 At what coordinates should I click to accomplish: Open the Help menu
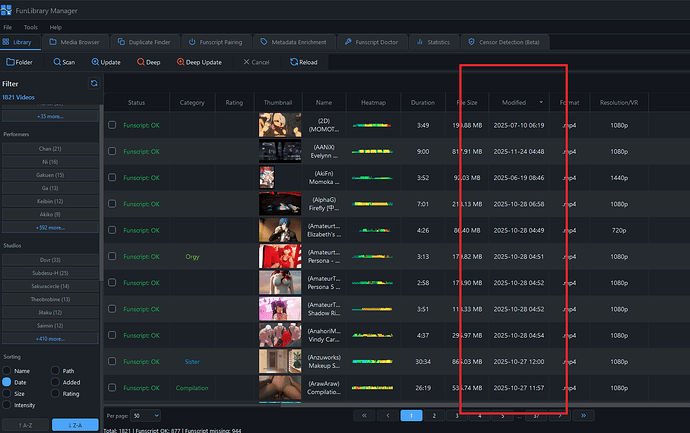point(55,27)
